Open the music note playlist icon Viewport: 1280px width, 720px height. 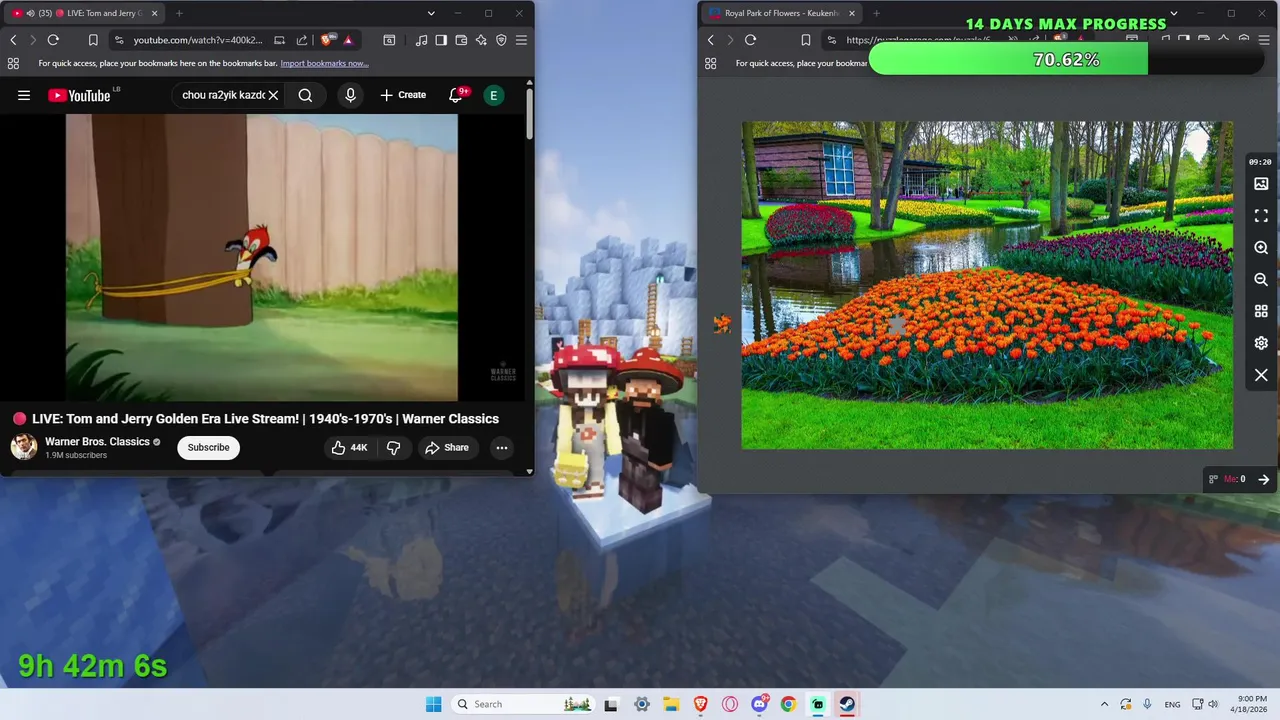tap(421, 40)
